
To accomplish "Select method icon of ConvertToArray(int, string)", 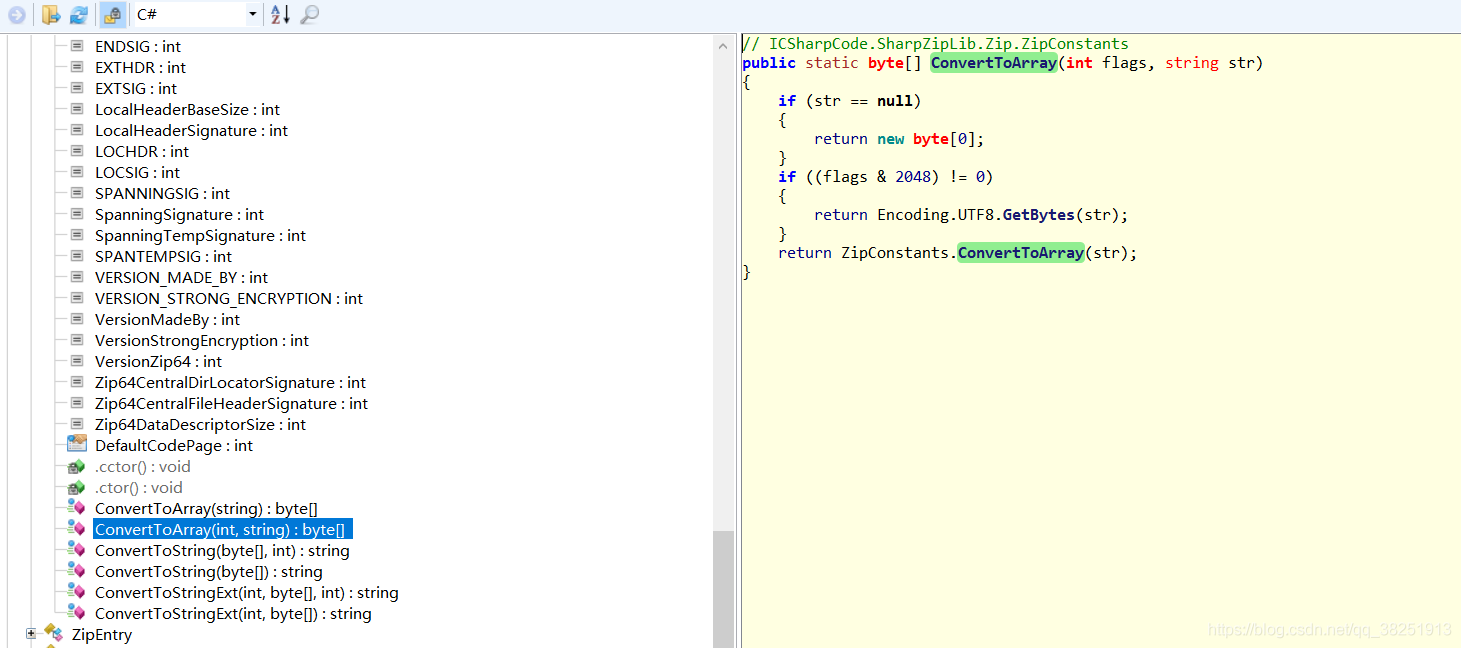I will point(77,529).
